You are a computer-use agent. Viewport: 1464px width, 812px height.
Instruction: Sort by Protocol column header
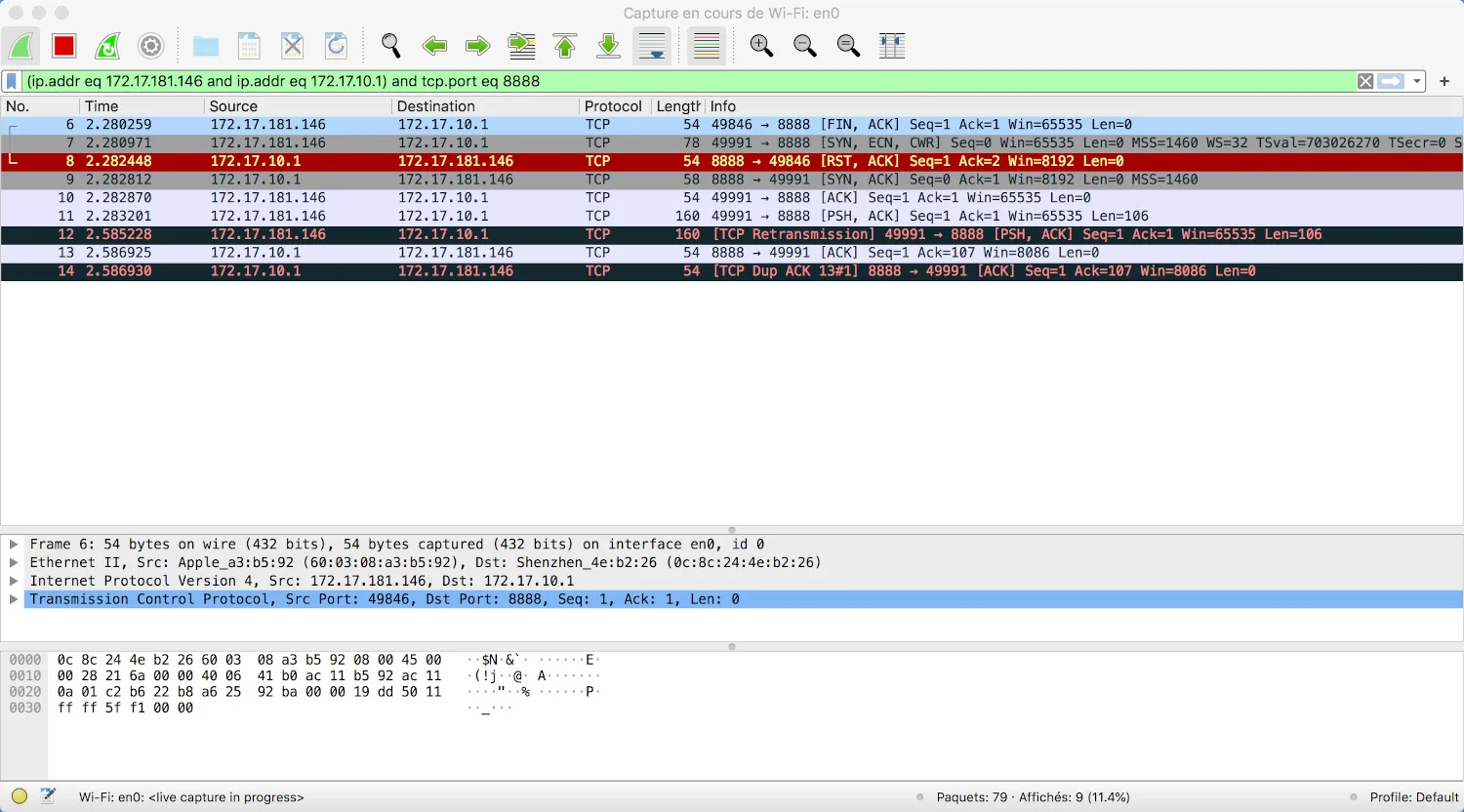[x=615, y=106]
